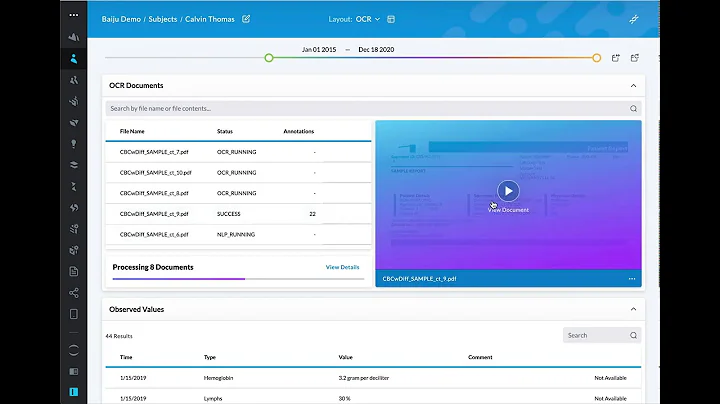Image resolution: width=720 pixels, height=404 pixels.
Task: Click the share nodes sidebar icon
Action: point(73,292)
